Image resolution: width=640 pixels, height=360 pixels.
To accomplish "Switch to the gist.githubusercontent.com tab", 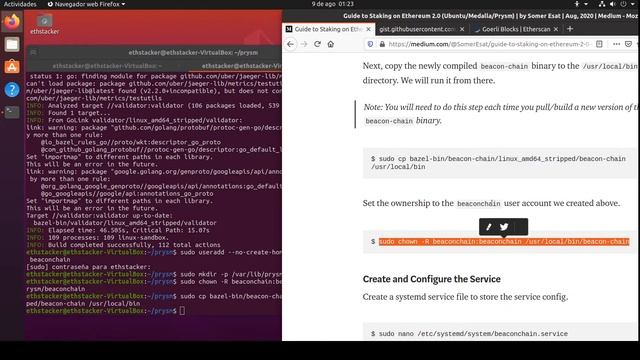I will coord(417,29).
